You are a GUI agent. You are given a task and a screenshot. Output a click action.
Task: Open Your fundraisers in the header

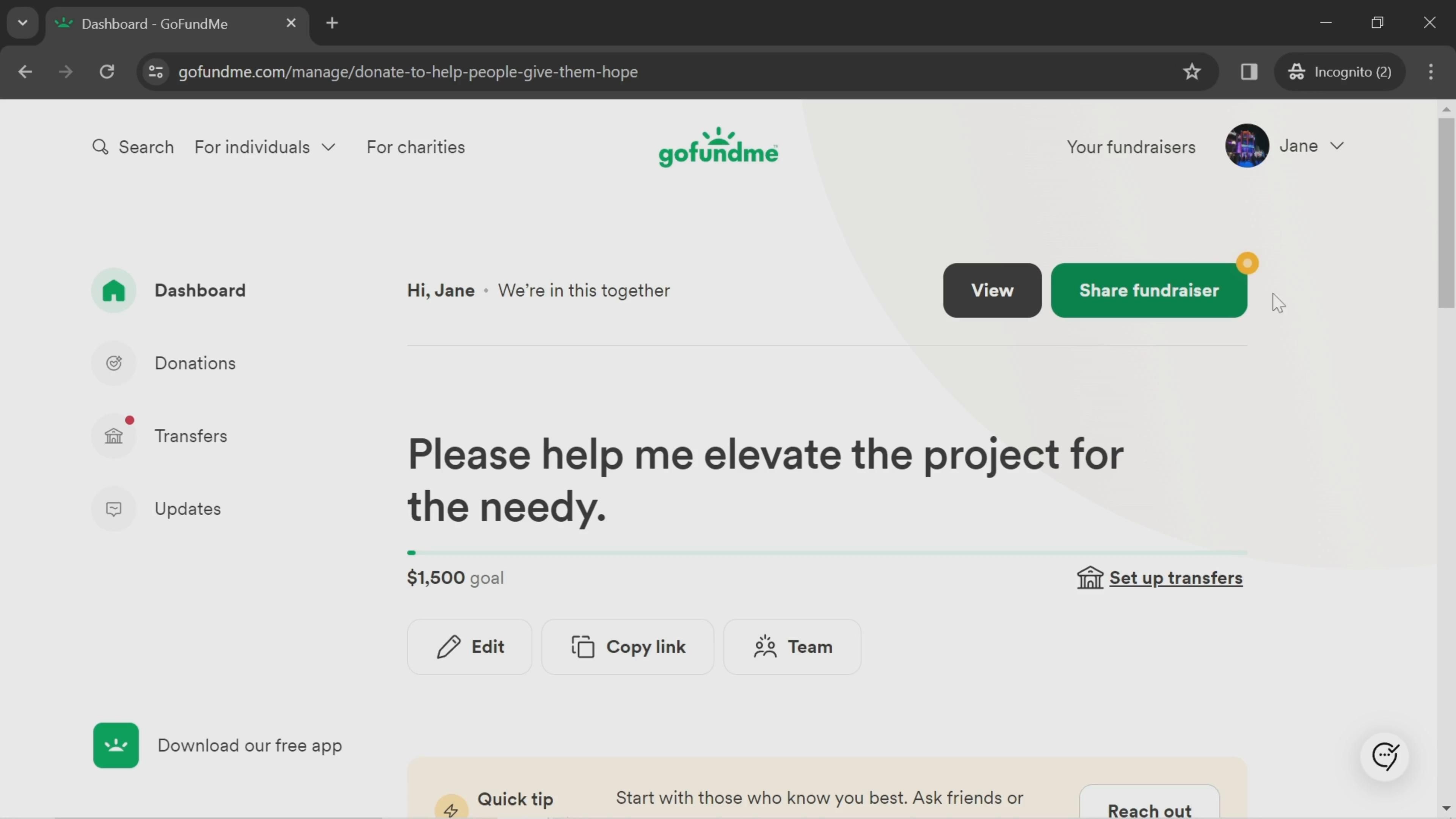tap(1131, 147)
